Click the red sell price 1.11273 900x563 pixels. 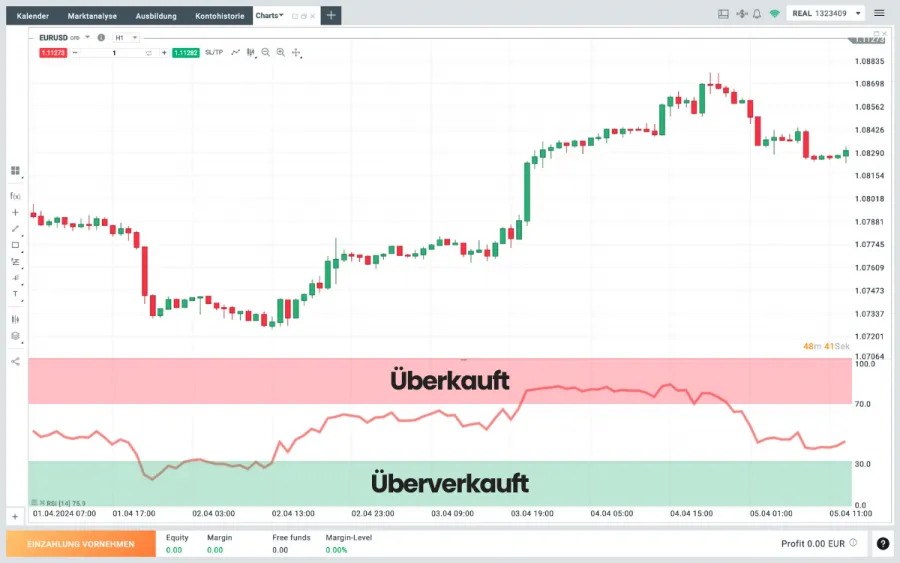point(53,53)
